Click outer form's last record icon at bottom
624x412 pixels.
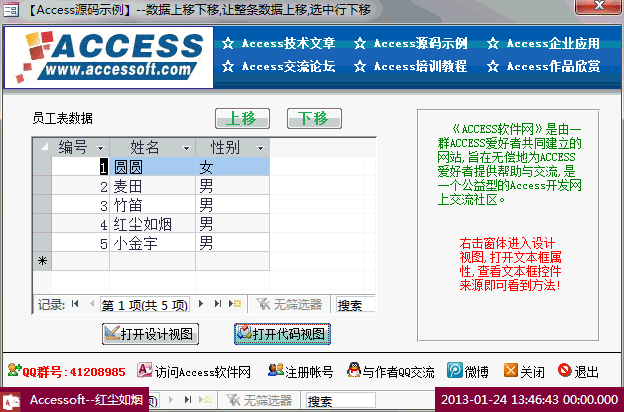pos(187,399)
